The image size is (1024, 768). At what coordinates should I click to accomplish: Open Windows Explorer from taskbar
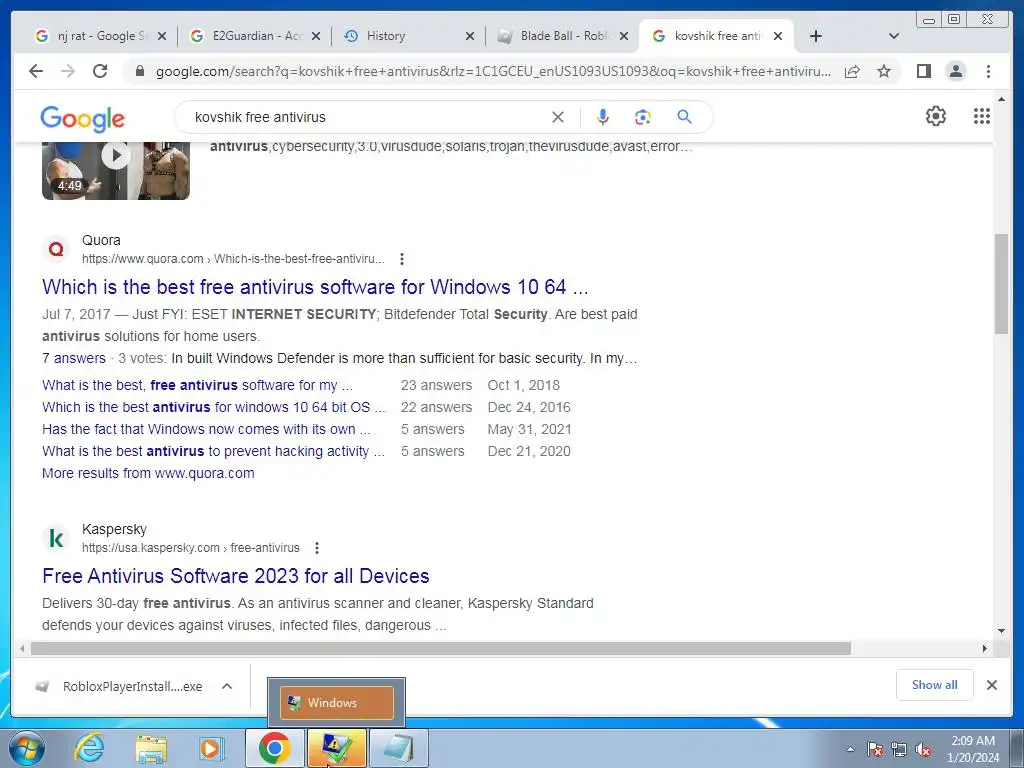pos(151,748)
